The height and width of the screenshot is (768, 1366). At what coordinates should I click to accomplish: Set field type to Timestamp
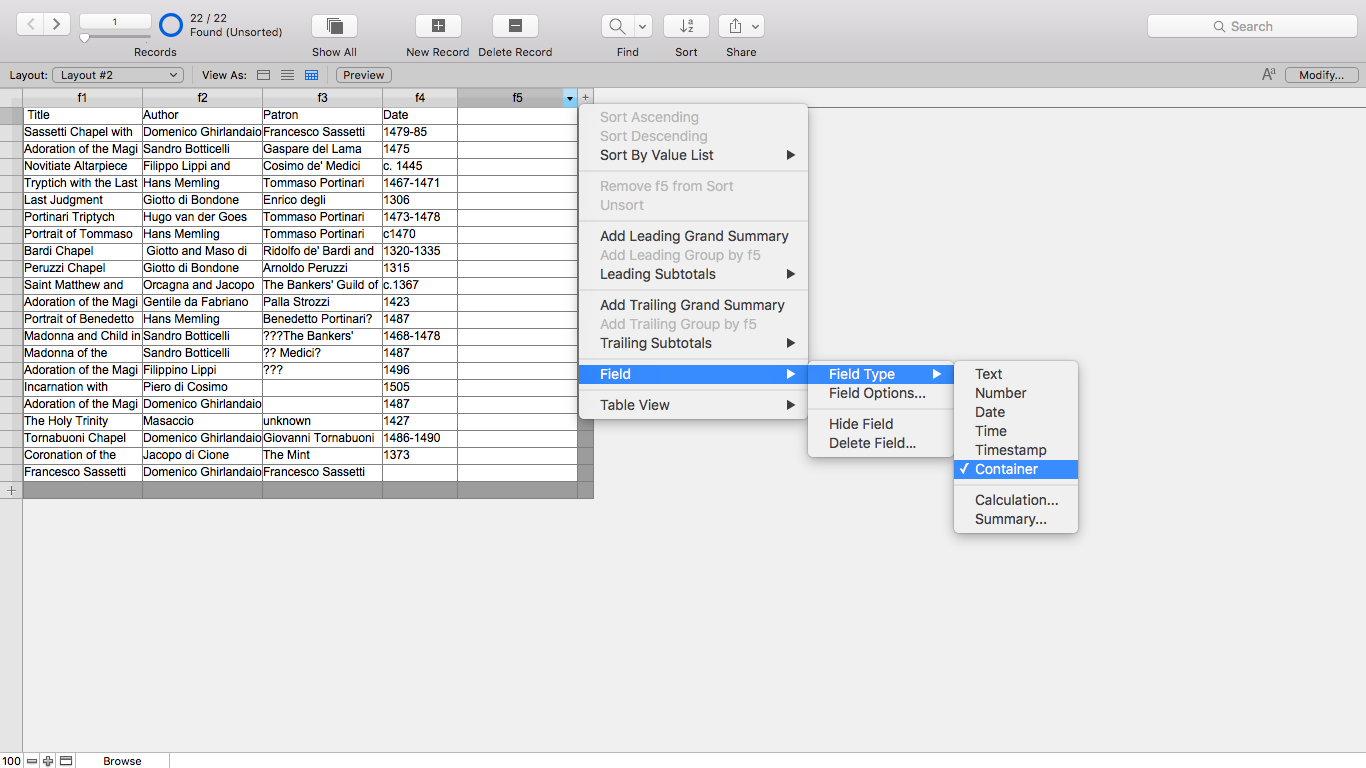tap(1016, 450)
